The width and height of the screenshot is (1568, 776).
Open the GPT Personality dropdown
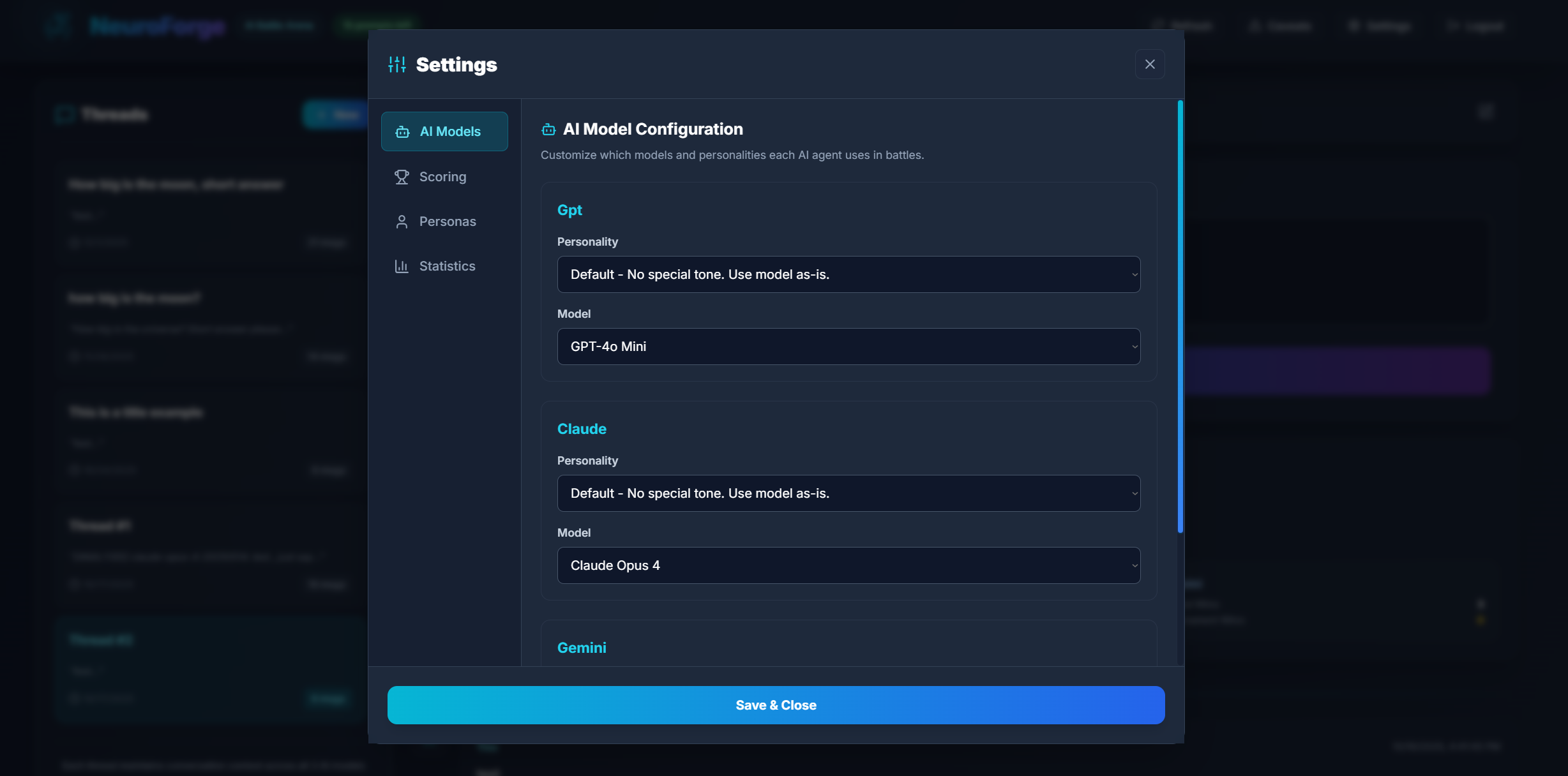(x=848, y=274)
